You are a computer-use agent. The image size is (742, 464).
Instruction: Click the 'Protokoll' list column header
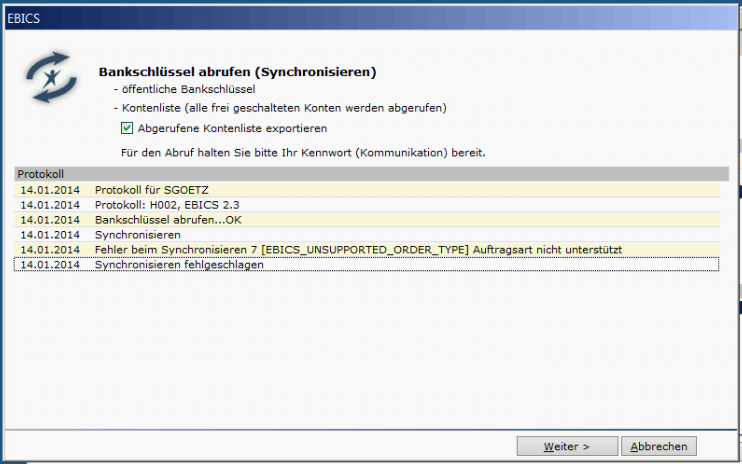(371, 174)
